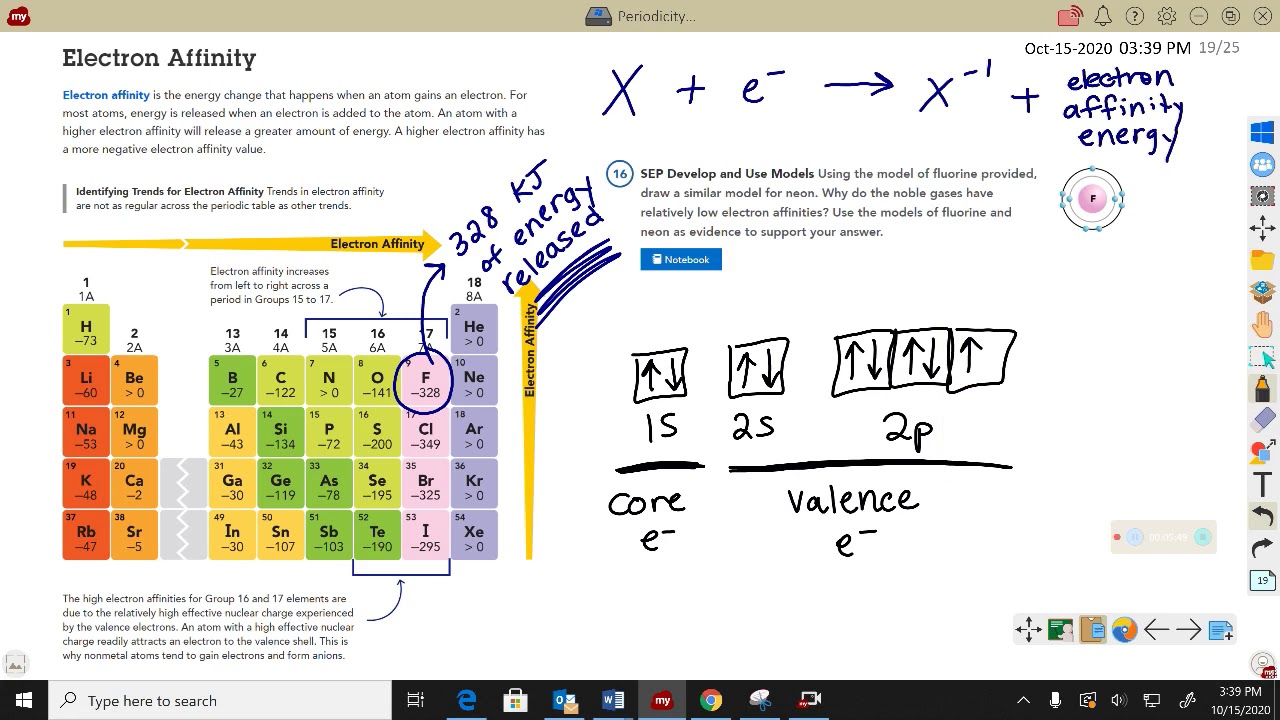The image size is (1280, 720).
Task: Click the redo arrow
Action: pos(1262,548)
